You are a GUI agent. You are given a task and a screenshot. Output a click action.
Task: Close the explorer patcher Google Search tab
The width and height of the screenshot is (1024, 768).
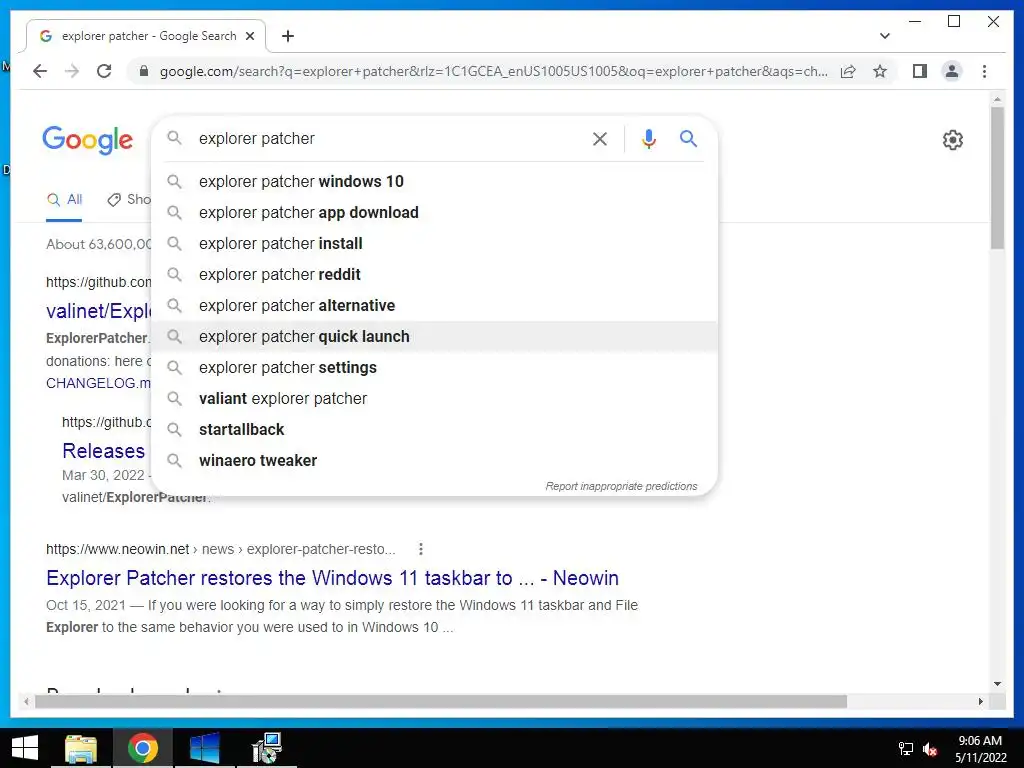249,36
